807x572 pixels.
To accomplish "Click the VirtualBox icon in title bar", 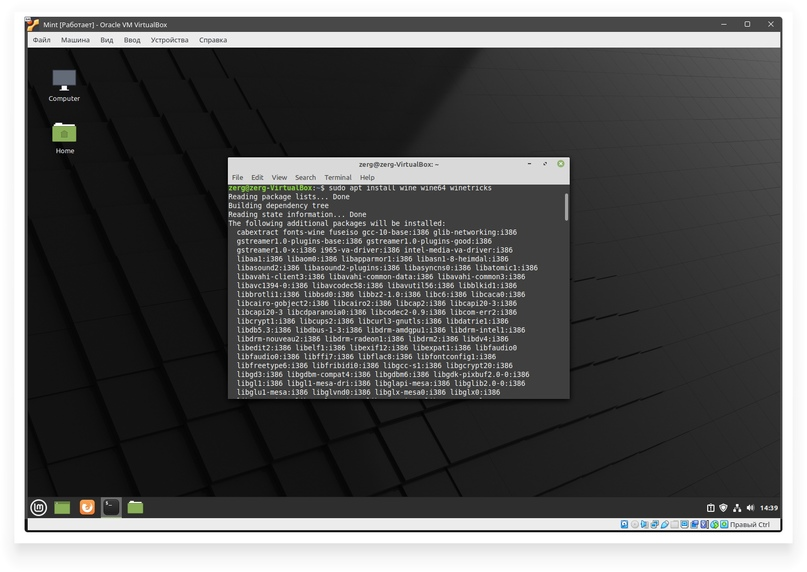I will (x=33, y=24).
